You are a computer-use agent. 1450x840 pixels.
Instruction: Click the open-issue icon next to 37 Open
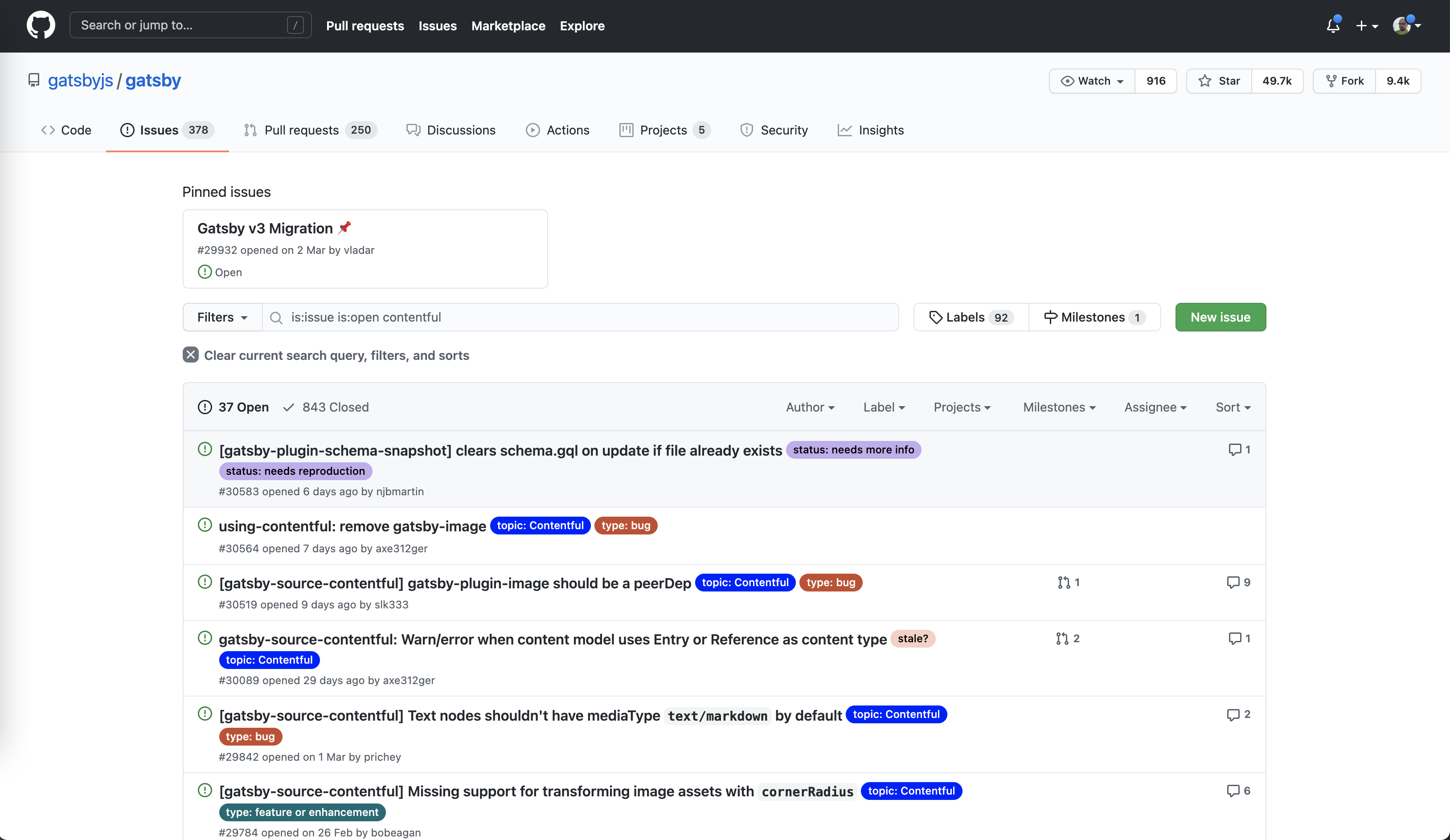pyautogui.click(x=205, y=407)
